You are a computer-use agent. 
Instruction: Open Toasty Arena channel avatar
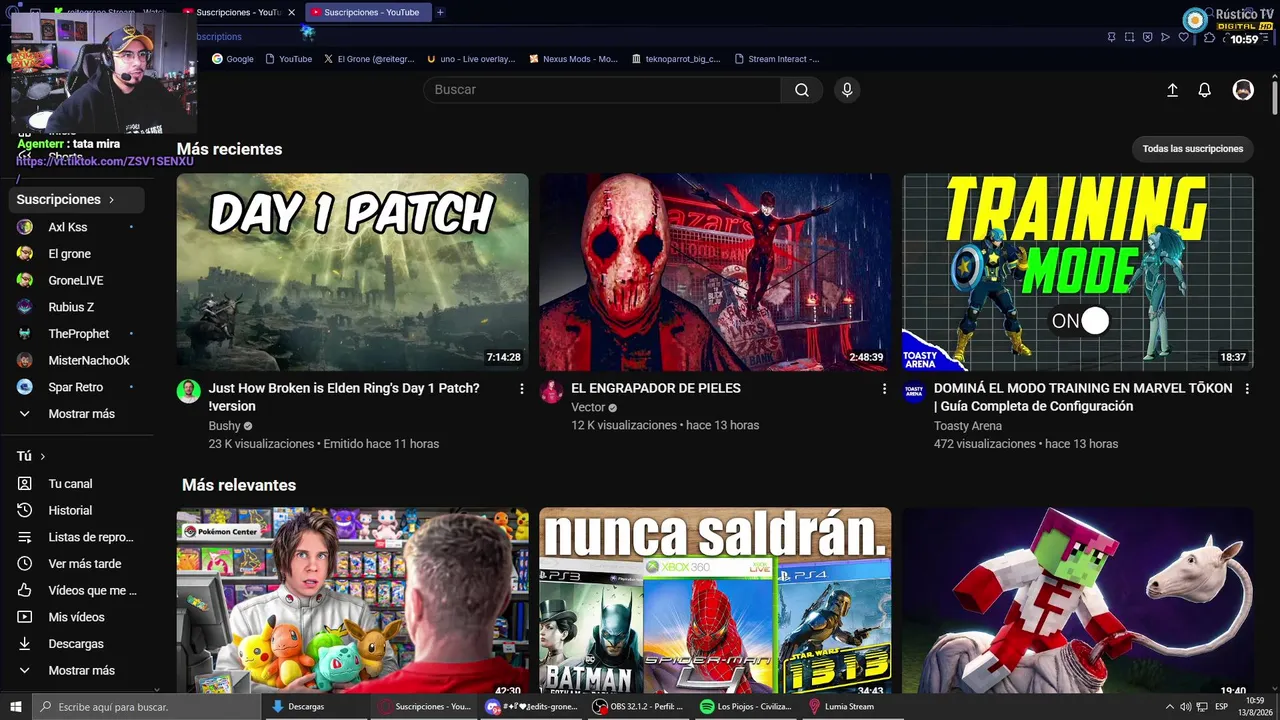915,391
